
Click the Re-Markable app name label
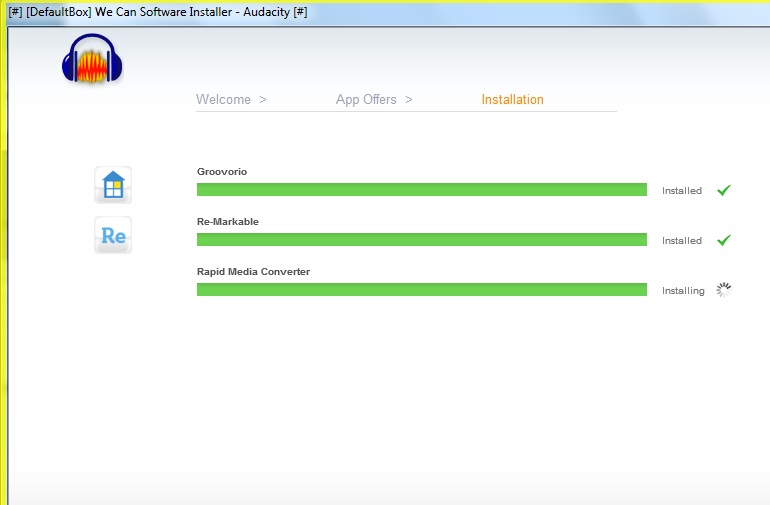228,222
